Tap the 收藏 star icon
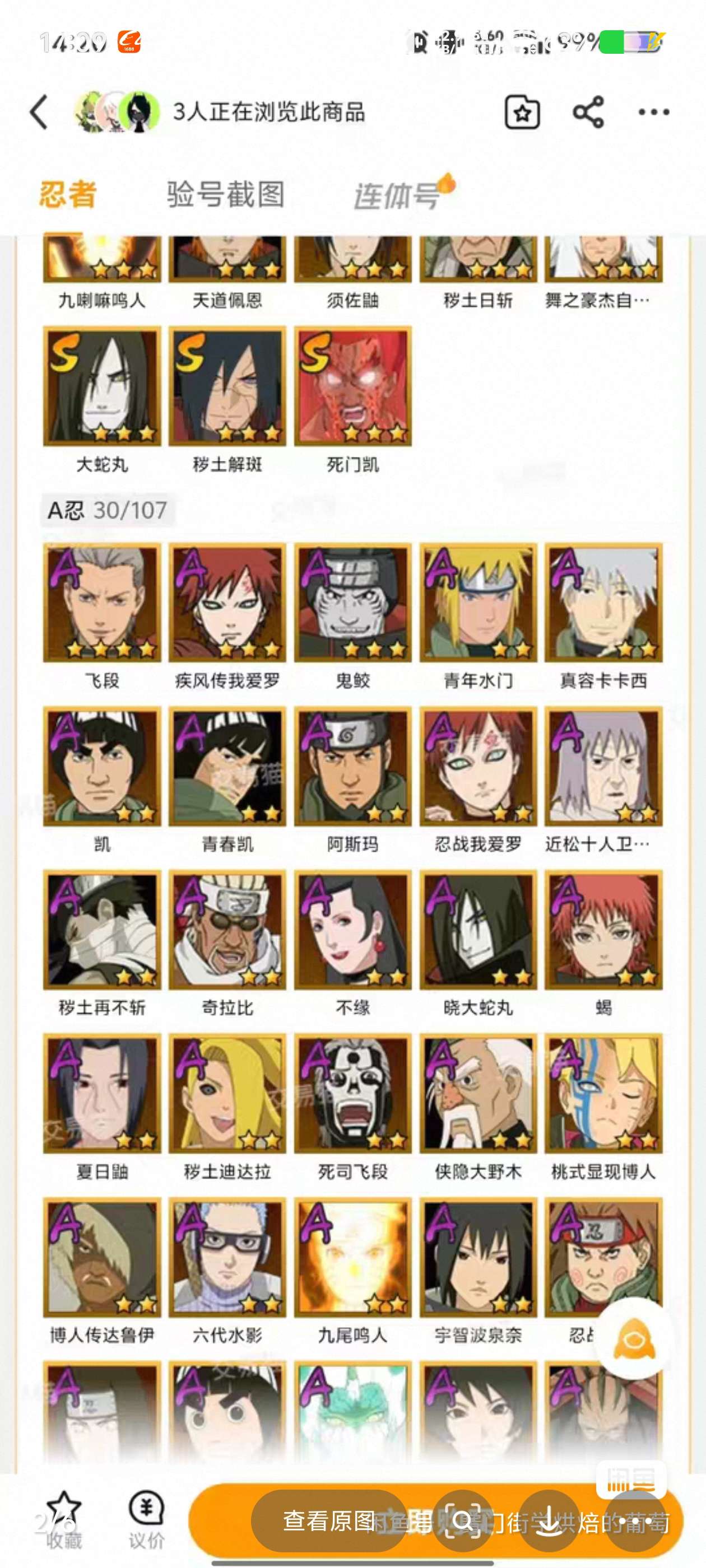 point(63,1508)
